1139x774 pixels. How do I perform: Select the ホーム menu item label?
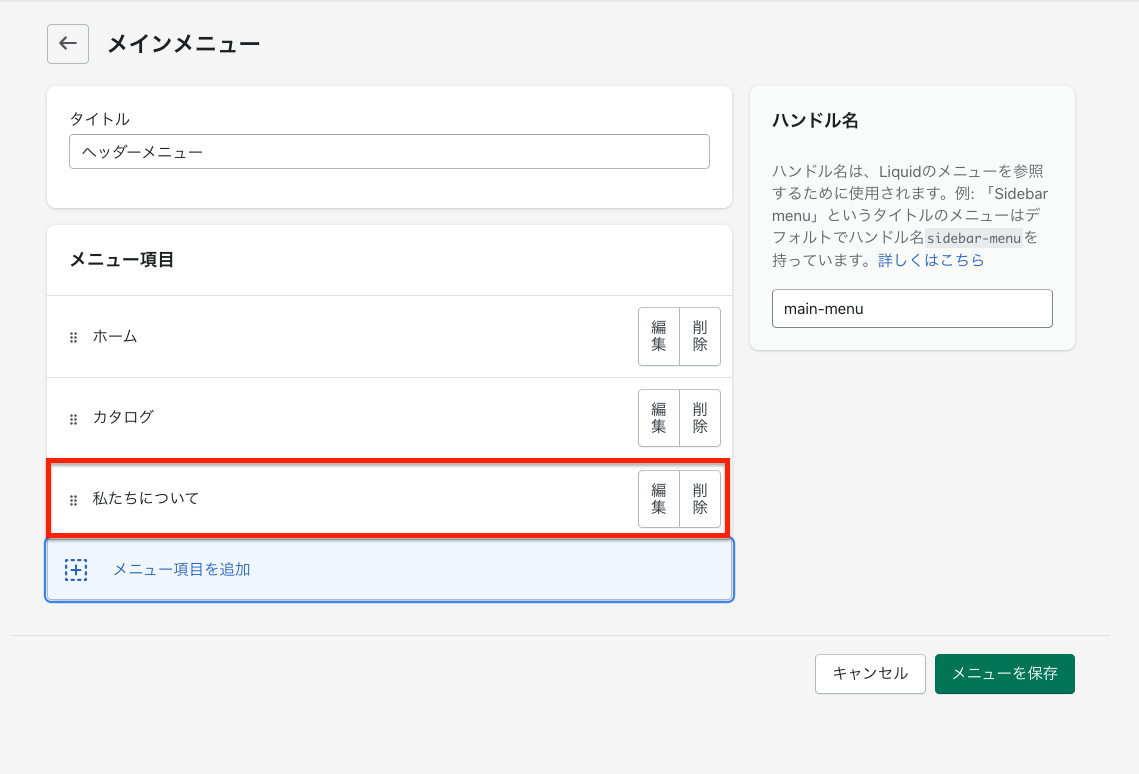point(115,336)
